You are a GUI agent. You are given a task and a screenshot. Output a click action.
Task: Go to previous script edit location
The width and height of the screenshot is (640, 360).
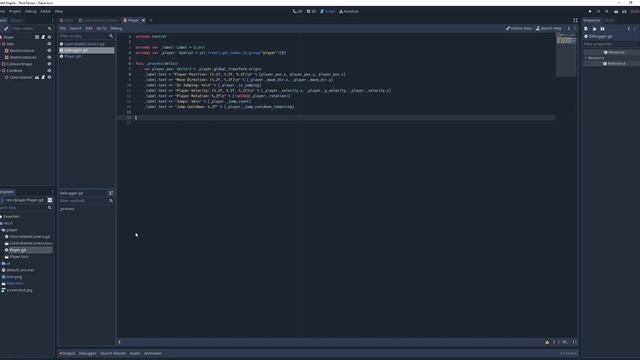click(569, 28)
